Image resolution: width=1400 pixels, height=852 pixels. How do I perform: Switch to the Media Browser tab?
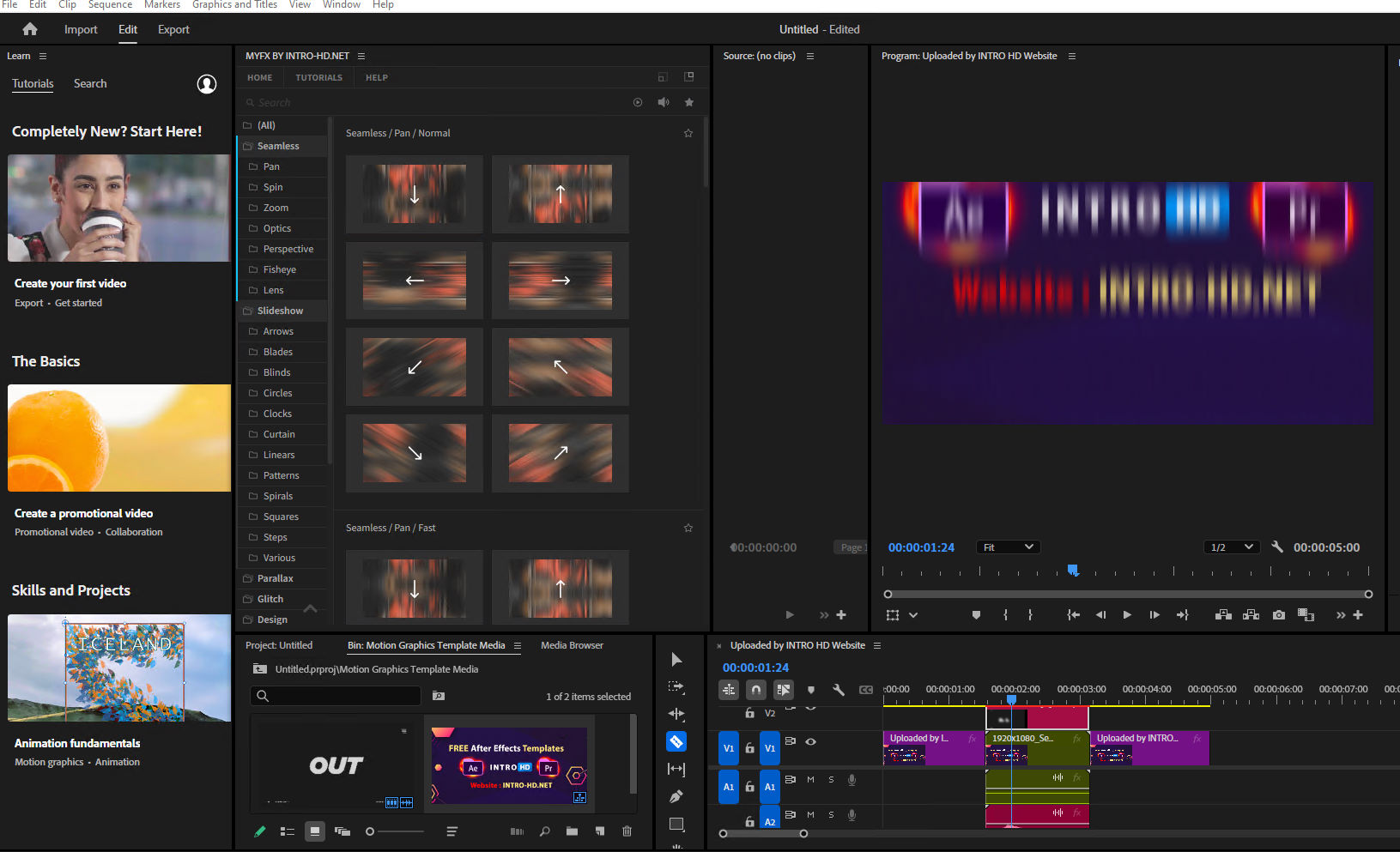[572, 645]
